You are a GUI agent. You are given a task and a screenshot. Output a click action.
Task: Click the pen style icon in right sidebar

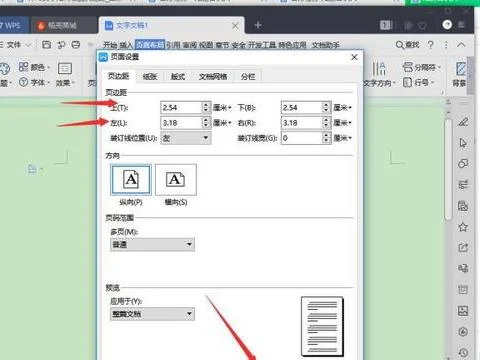click(x=463, y=122)
